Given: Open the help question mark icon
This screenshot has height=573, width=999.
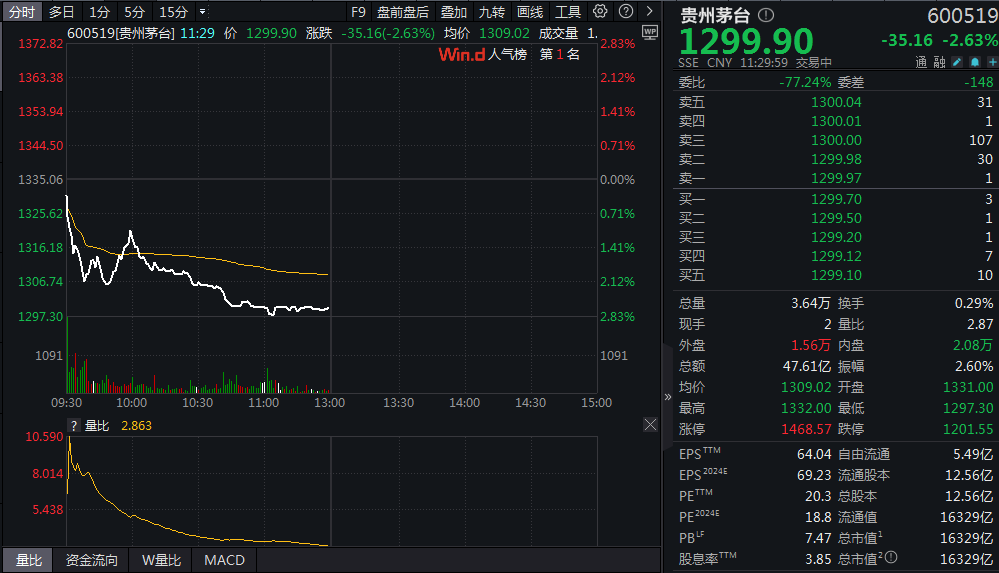Looking at the screenshot, I should tap(626, 11).
